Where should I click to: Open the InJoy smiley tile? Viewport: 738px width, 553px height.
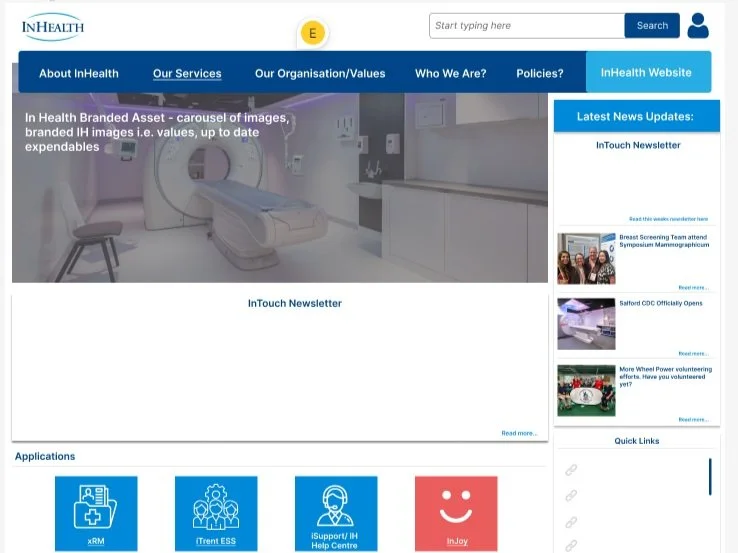(x=456, y=513)
